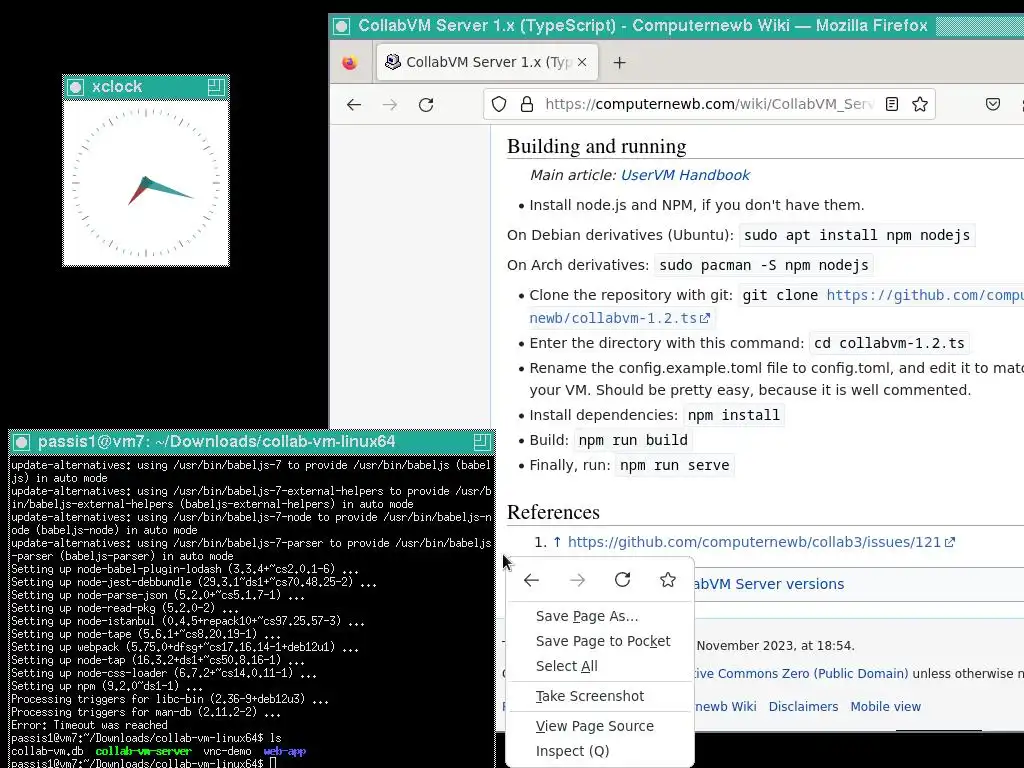
Task: Open Creative Commons Zero license link
Action: [x=801, y=673]
